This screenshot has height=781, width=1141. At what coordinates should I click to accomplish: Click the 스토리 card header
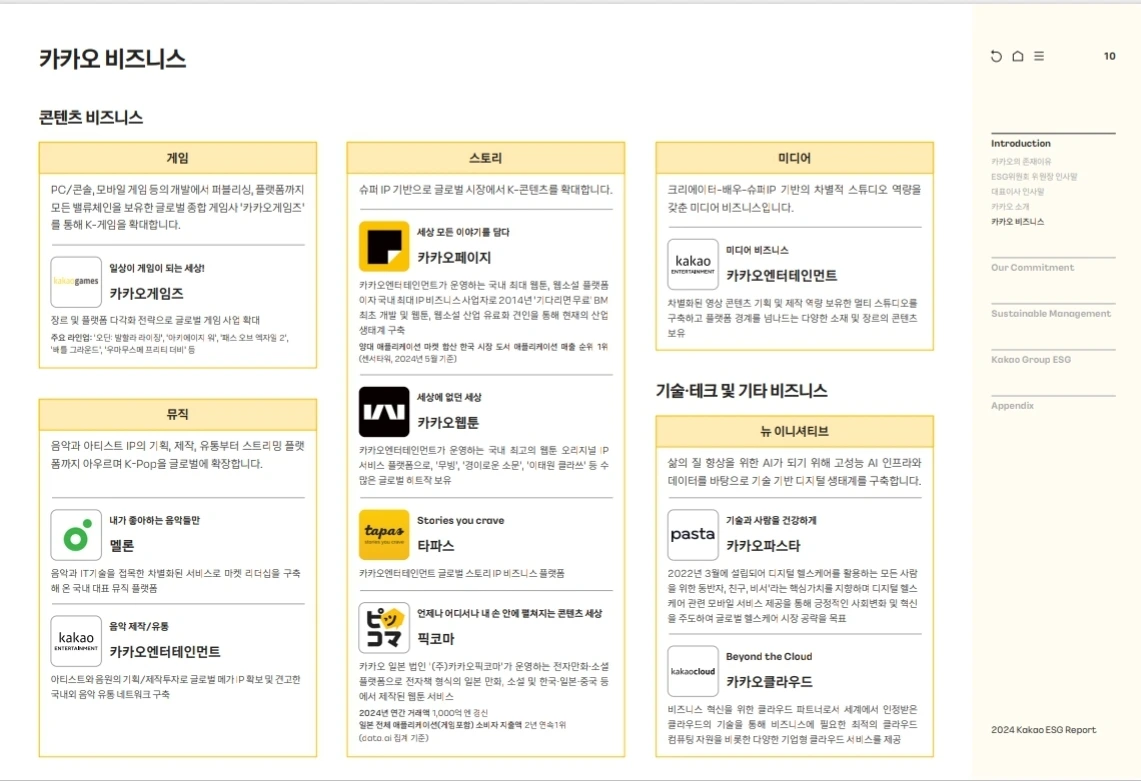[x=485, y=158]
